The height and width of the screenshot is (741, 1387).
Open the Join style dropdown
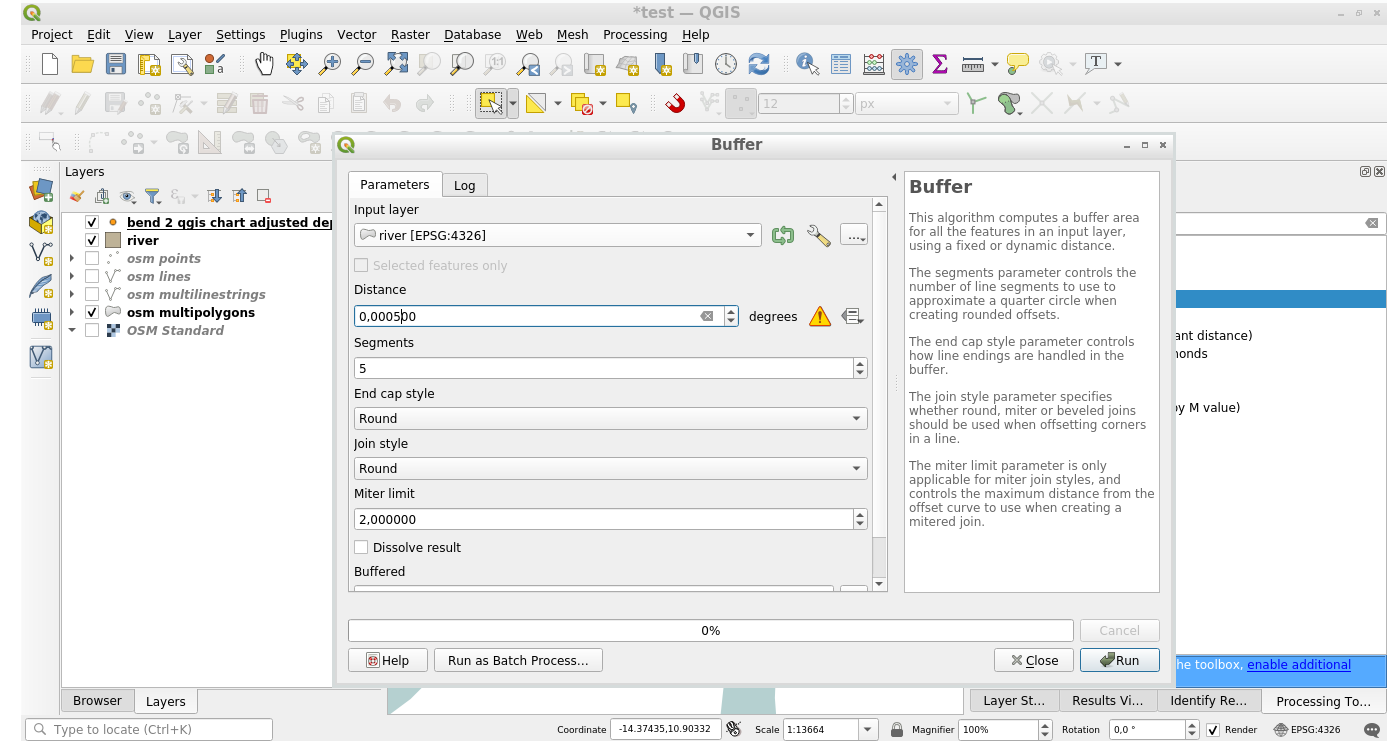[611, 468]
